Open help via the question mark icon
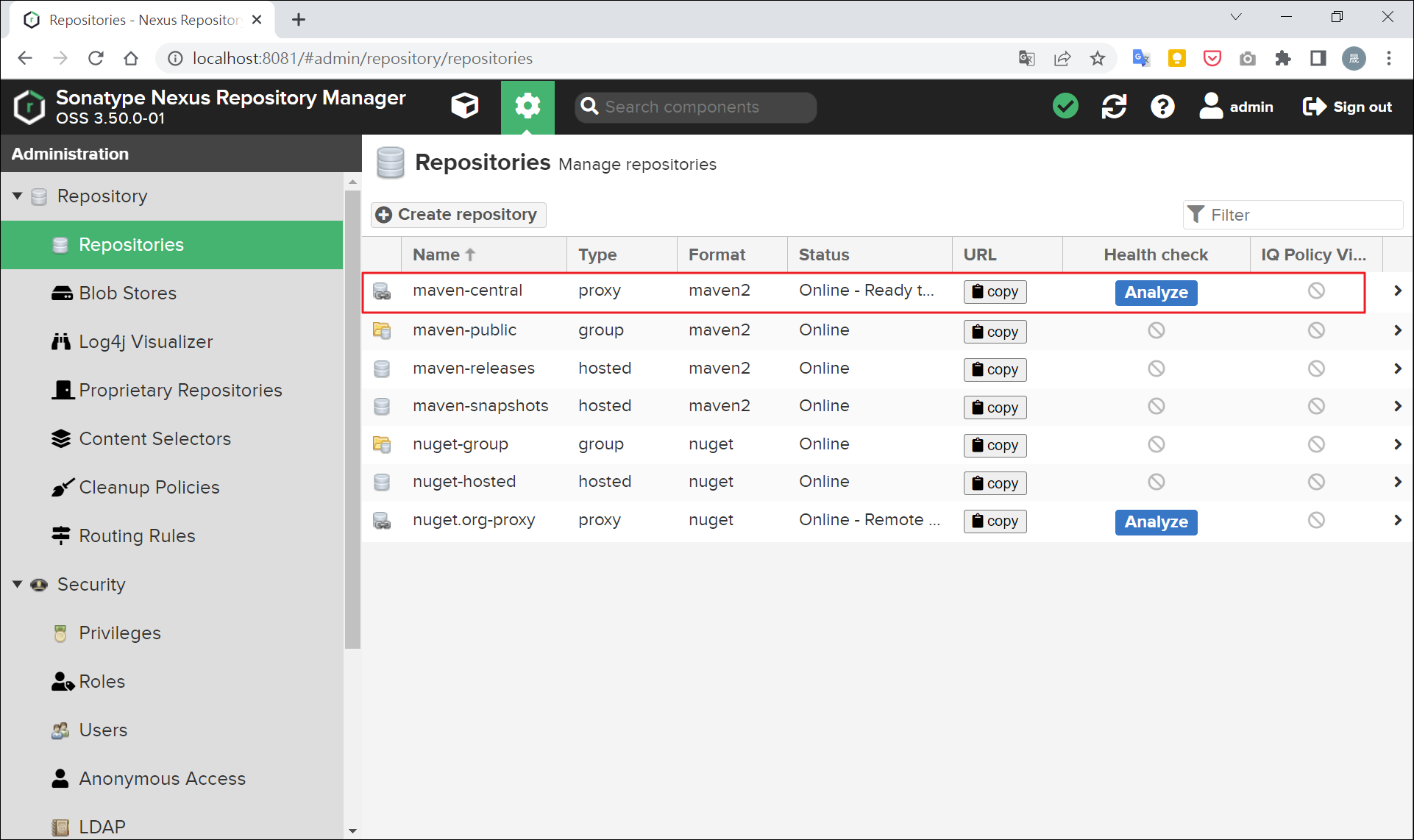The height and width of the screenshot is (840, 1414). [1162, 106]
